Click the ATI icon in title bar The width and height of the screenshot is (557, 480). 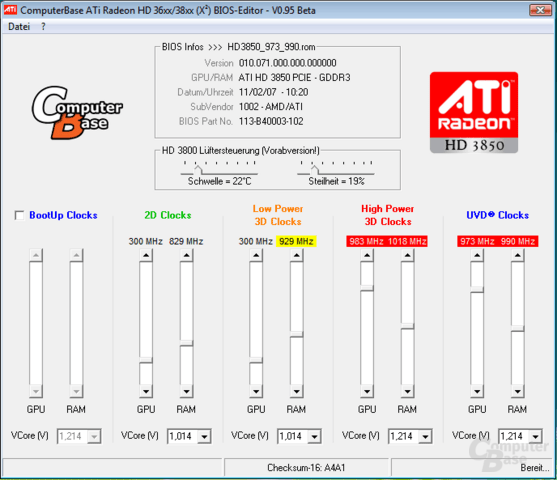coord(10,10)
